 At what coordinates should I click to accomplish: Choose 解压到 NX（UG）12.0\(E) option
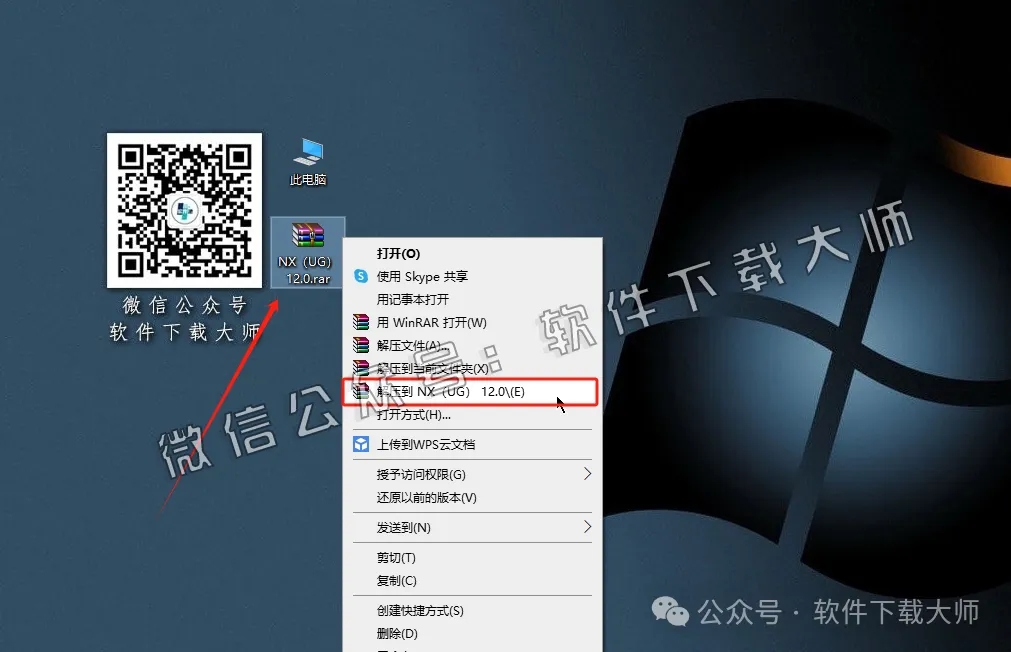tap(452, 392)
